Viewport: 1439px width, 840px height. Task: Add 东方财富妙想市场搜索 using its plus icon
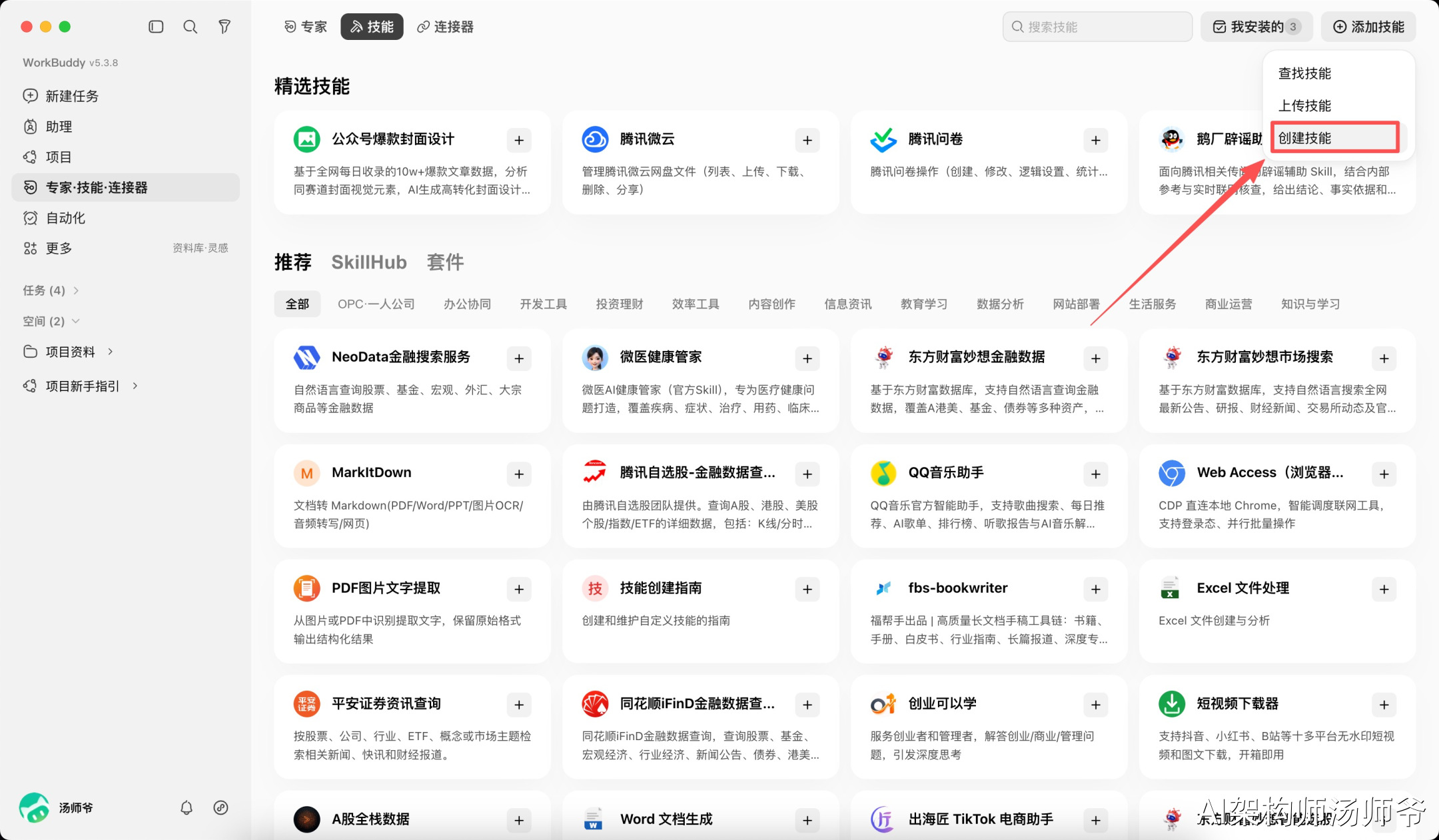pyautogui.click(x=1384, y=358)
